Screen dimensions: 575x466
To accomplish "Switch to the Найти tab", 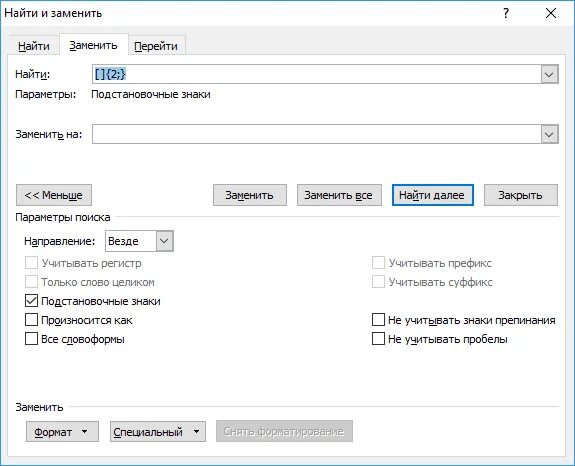I will 34,46.
